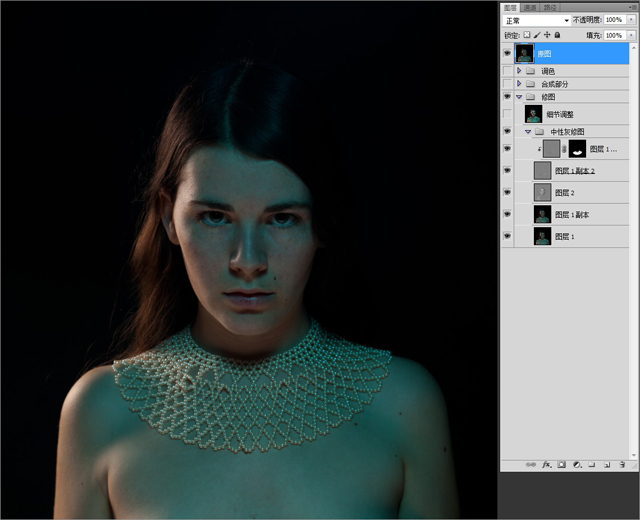Add a layer mask using bottom icon
640x520 pixels.
click(x=561, y=465)
